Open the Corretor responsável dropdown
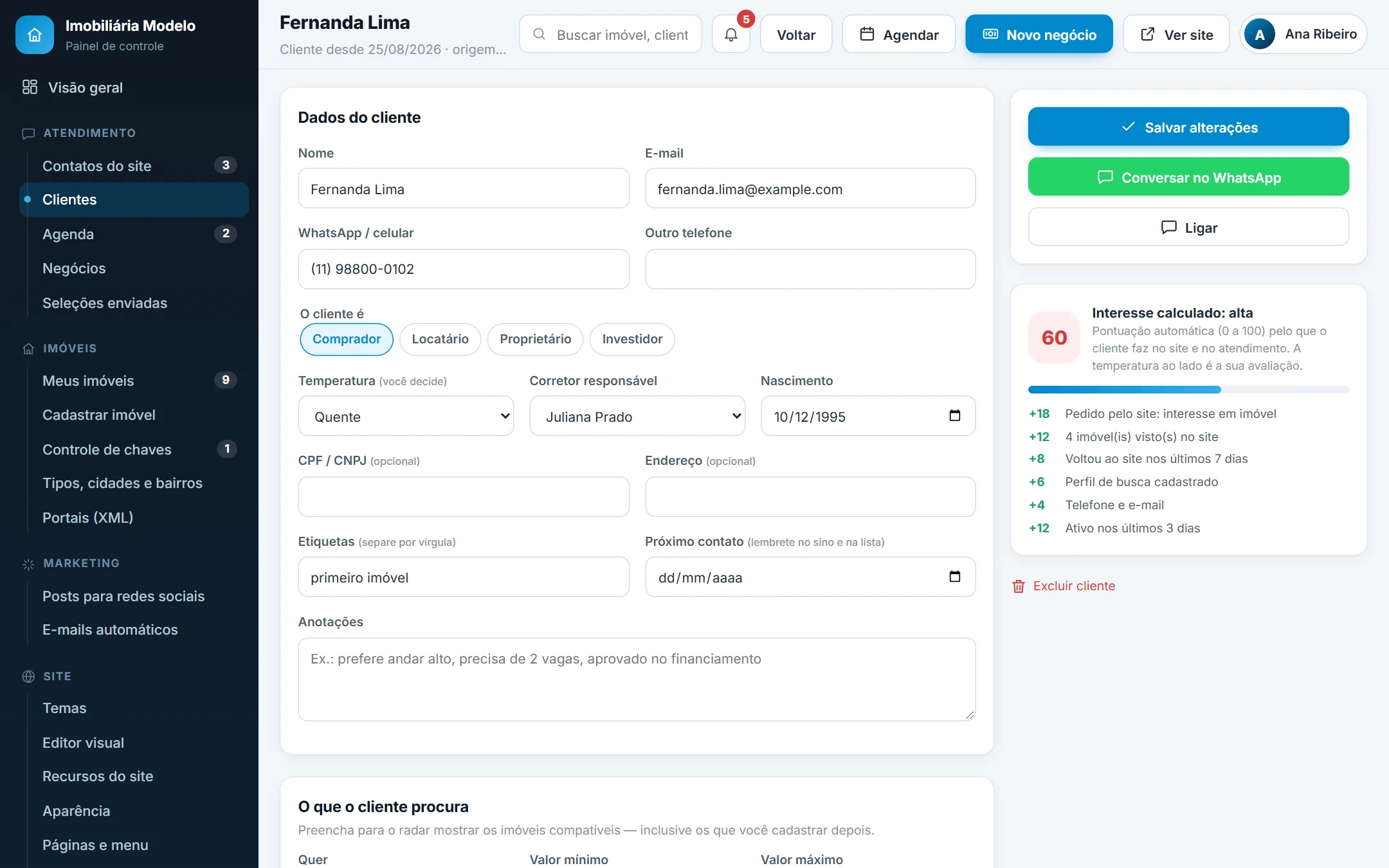The width and height of the screenshot is (1389, 868). (637, 416)
